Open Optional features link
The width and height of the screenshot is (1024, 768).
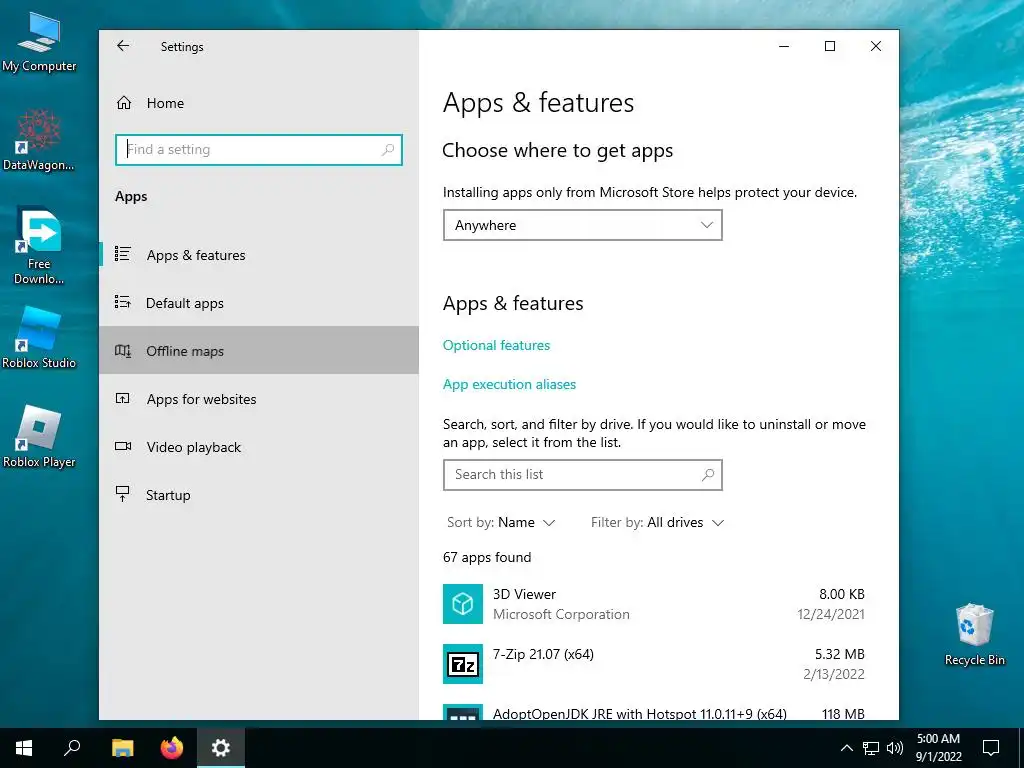point(496,345)
